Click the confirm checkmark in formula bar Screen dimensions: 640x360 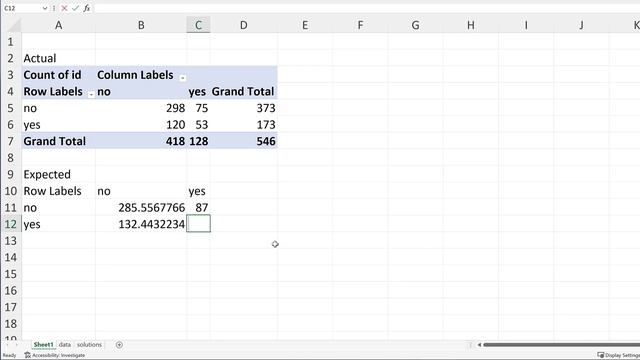[x=75, y=8]
